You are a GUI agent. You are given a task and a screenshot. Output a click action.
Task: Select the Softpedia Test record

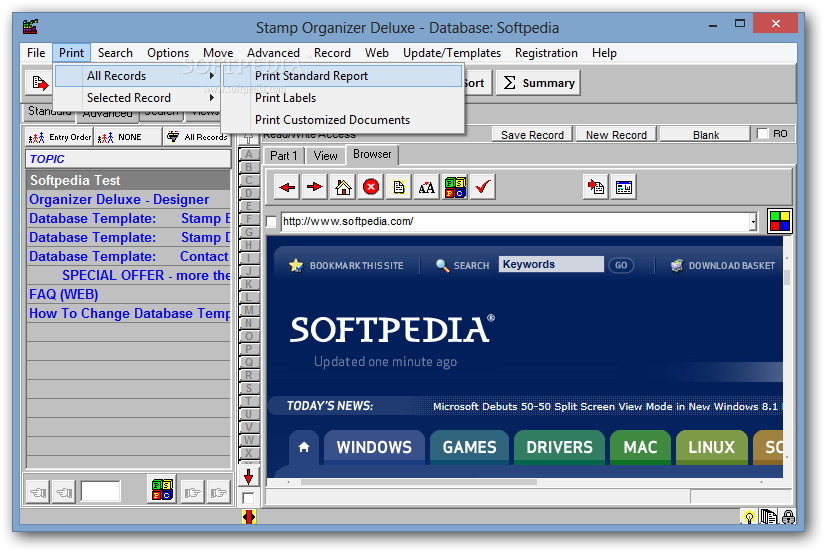click(x=128, y=180)
